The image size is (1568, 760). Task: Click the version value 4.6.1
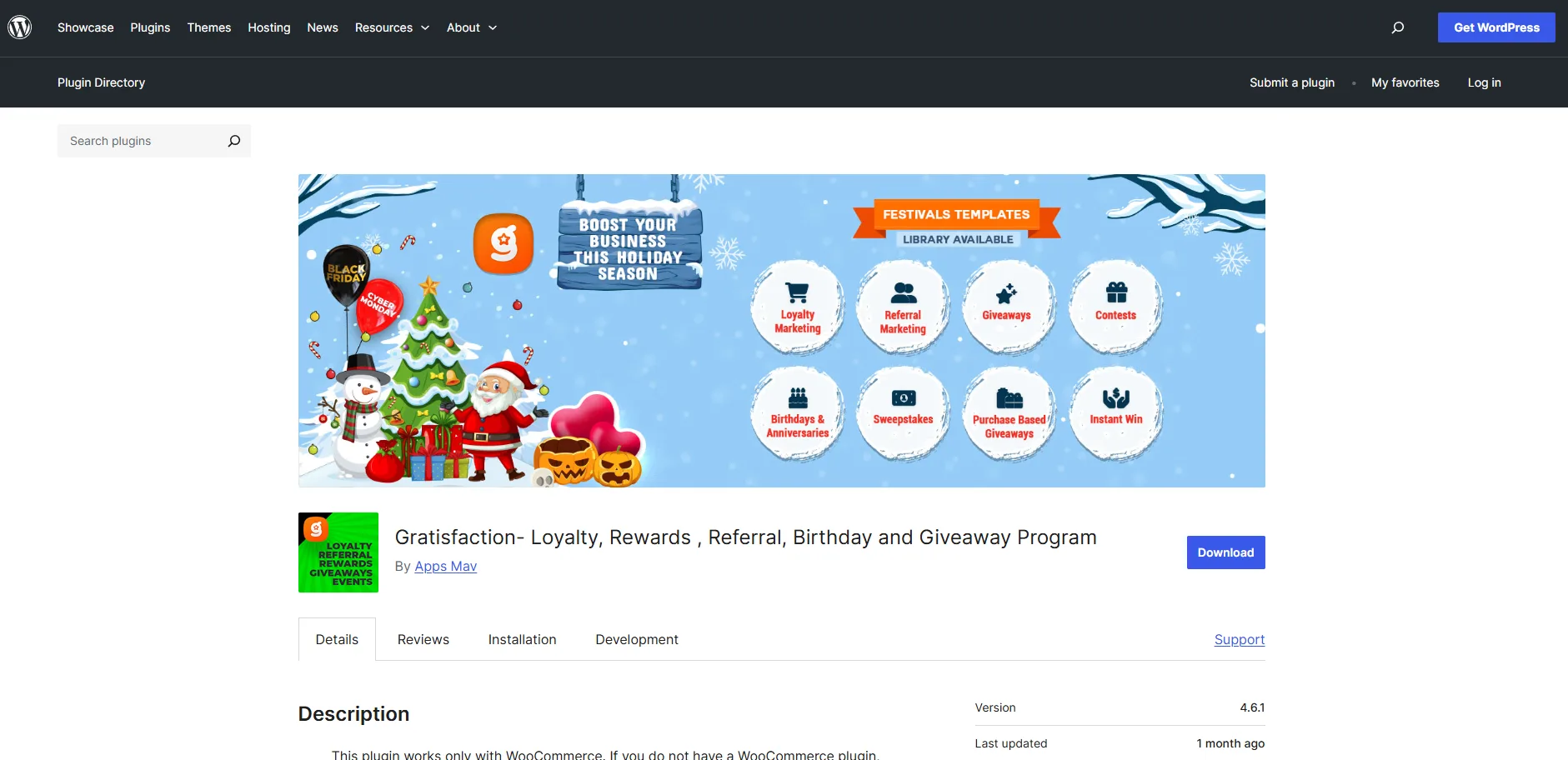tap(1252, 707)
